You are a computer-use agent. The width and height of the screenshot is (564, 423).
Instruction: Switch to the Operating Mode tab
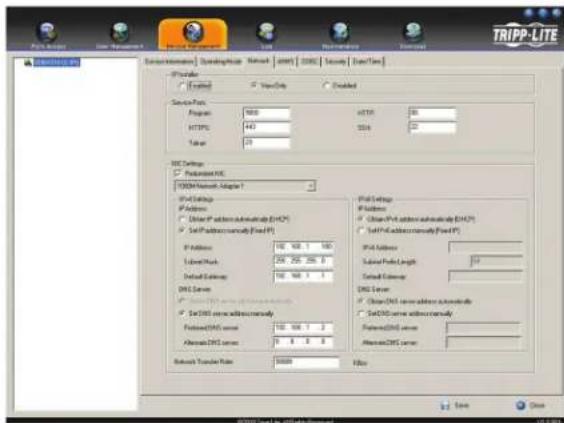click(x=220, y=62)
